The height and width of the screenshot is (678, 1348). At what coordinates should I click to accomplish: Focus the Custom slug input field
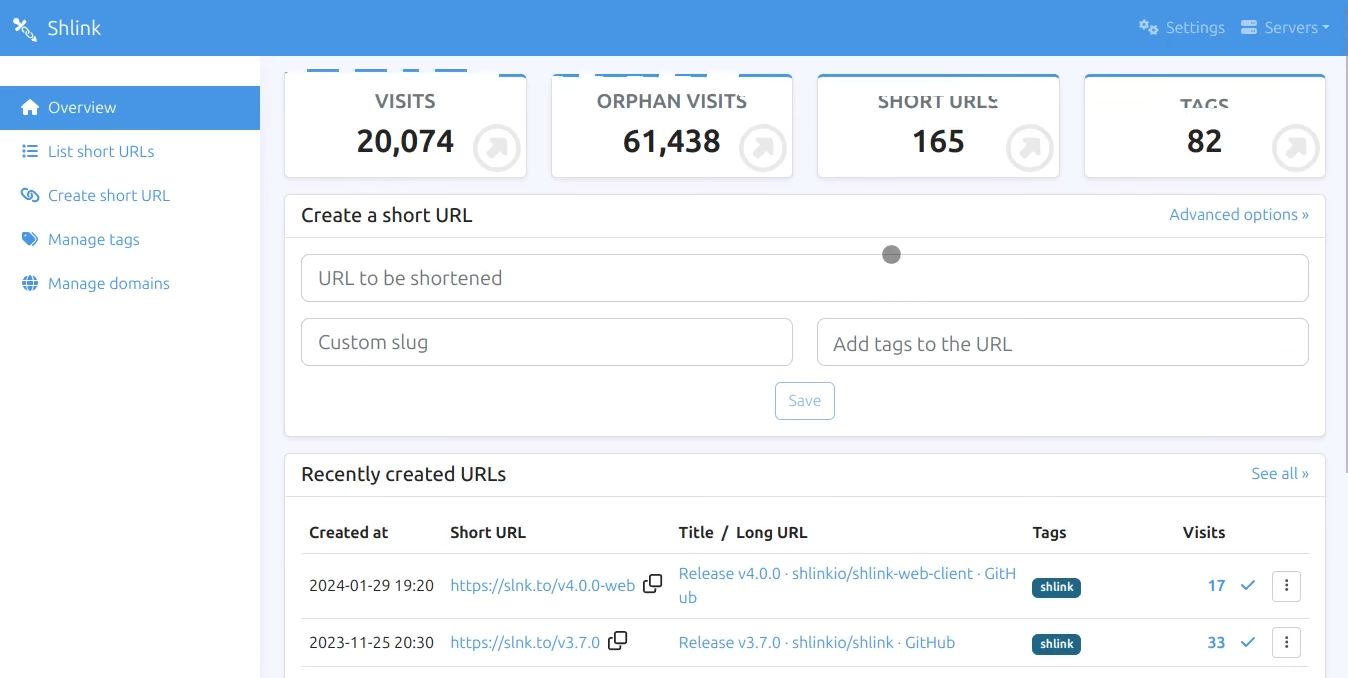coord(547,342)
